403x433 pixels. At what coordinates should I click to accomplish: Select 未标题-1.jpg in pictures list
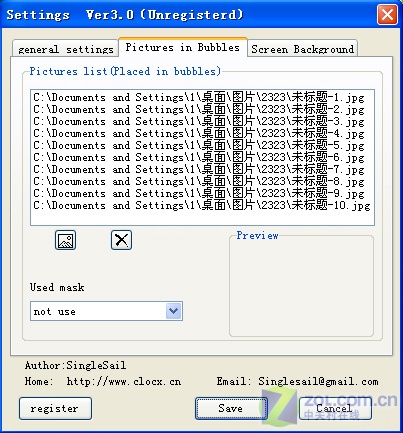pyautogui.click(x=199, y=97)
